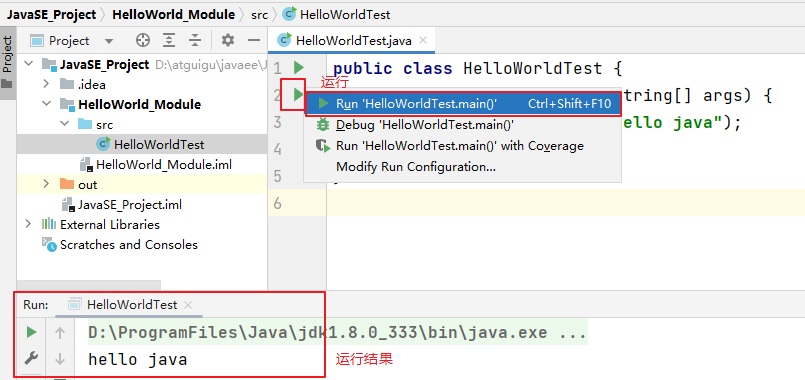Rerun program with green play in Run panel
The height and width of the screenshot is (380, 805).
(x=32, y=332)
